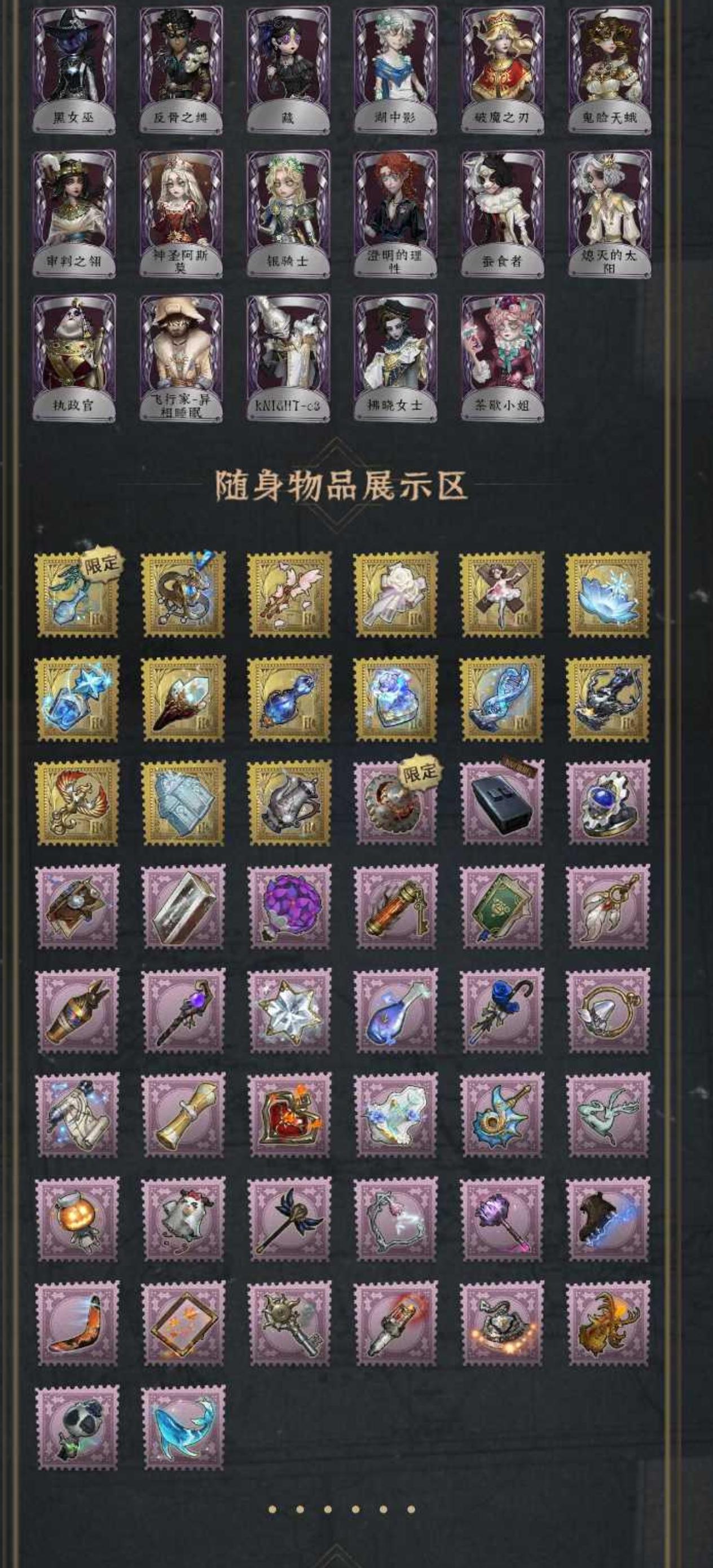Click the blue crystal lotus gold stamp
Viewport: 713px width, 1568px height.
click(608, 594)
